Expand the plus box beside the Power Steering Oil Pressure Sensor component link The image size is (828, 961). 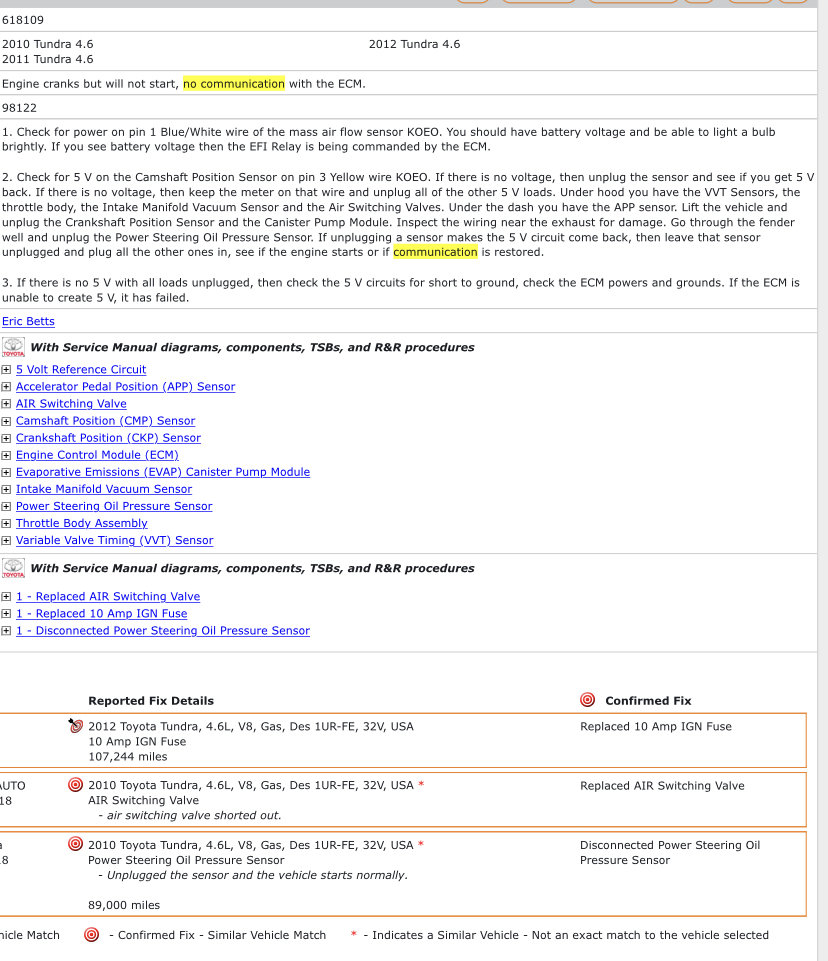click(x=6, y=506)
